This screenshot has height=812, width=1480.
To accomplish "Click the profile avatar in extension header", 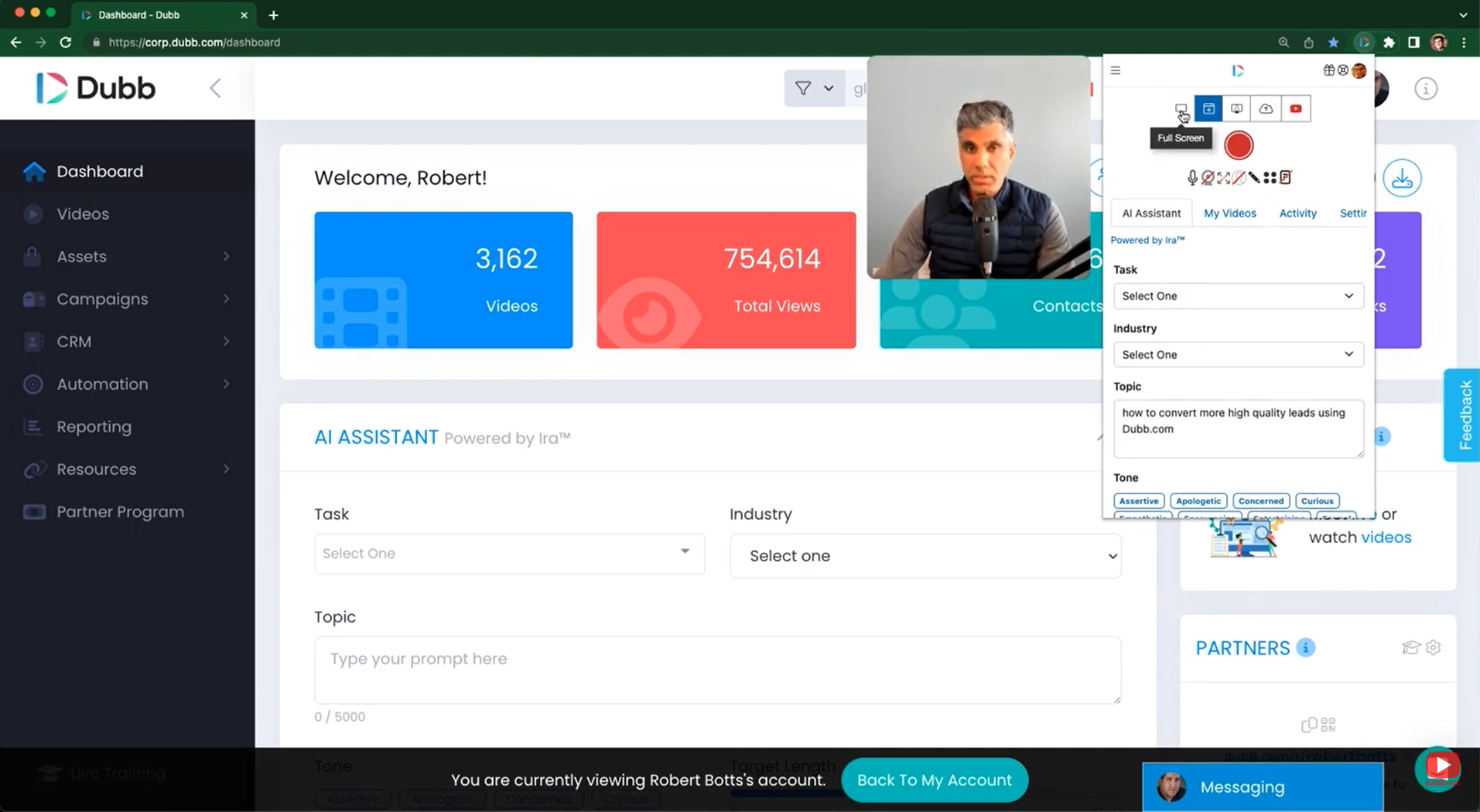I will (x=1359, y=70).
